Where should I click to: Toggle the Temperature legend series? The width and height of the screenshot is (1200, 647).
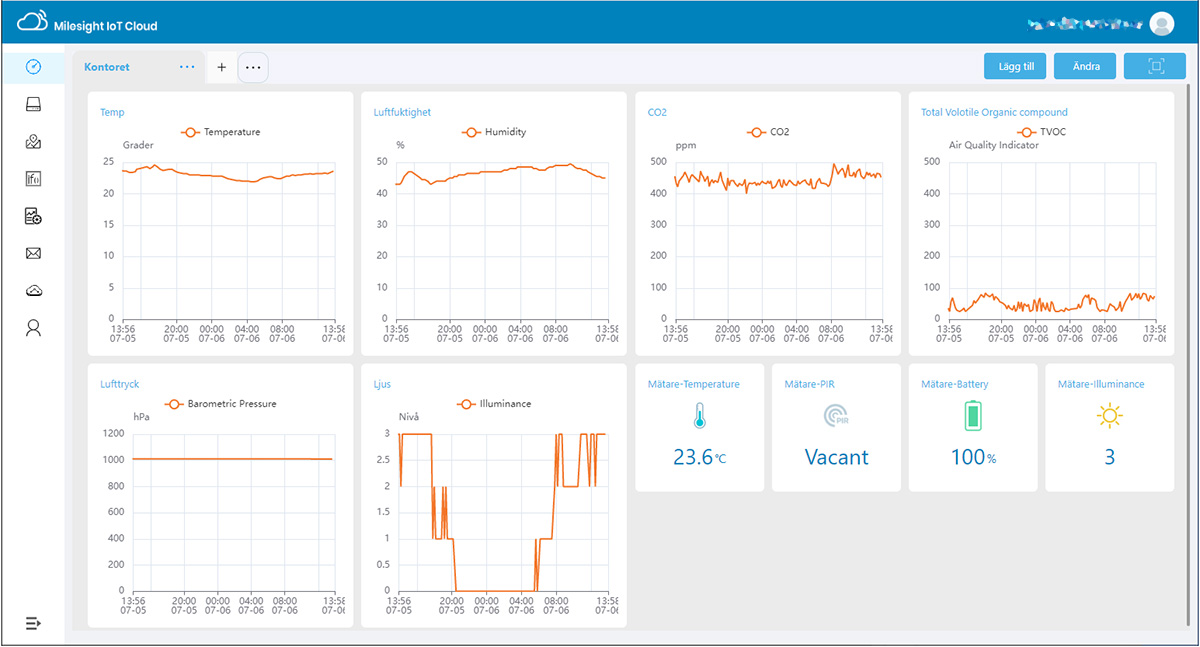pyautogui.click(x=220, y=132)
